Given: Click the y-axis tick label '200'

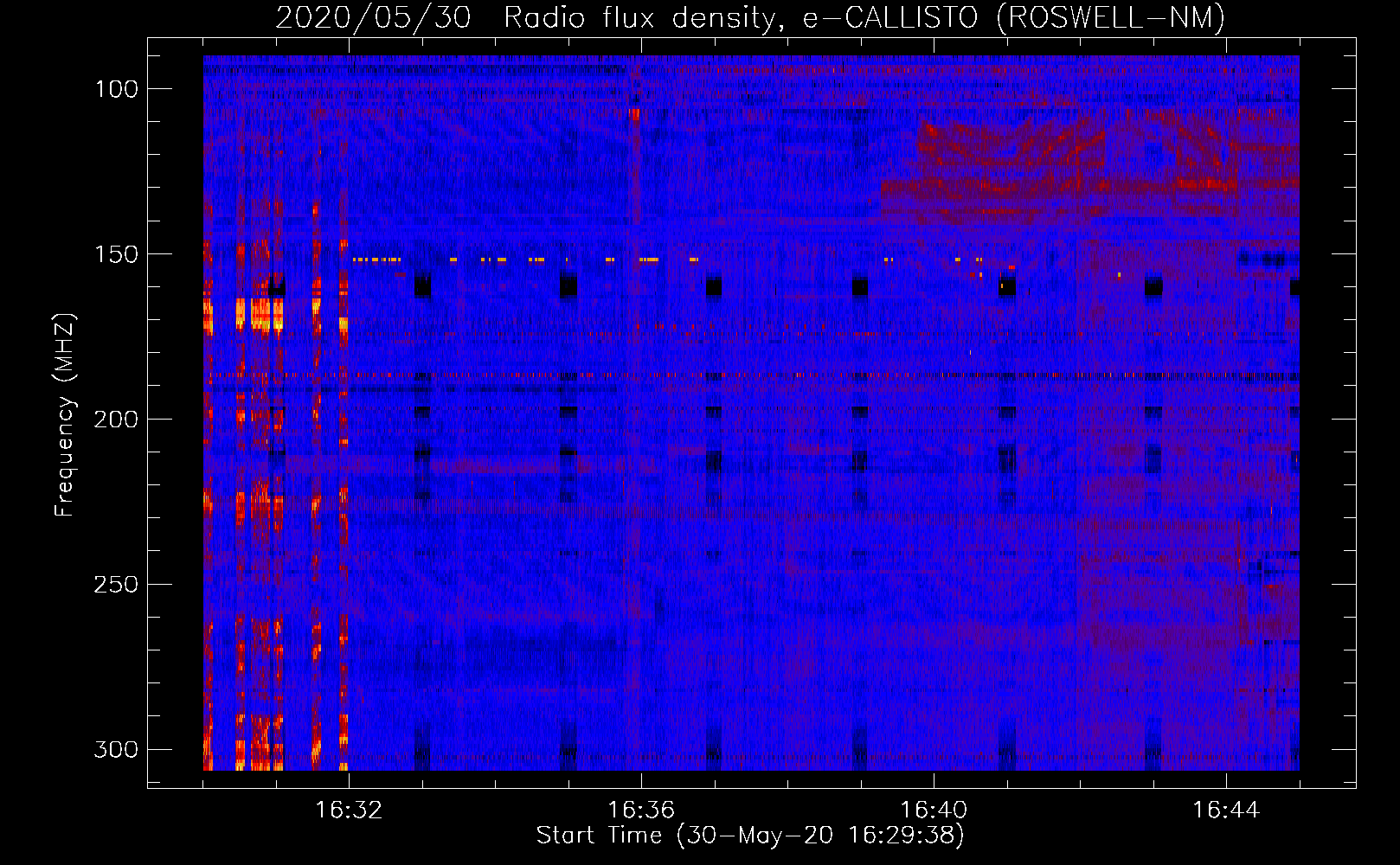Looking at the screenshot, I should [115, 420].
